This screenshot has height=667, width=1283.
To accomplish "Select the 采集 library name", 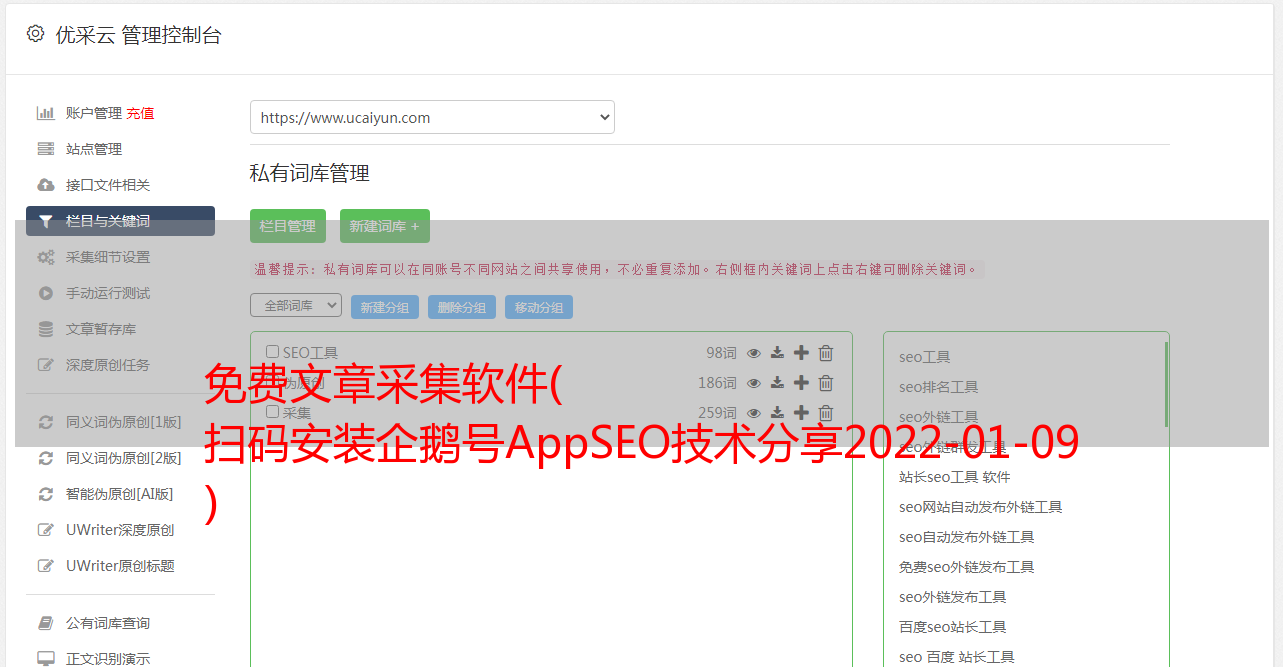I will 297,413.
